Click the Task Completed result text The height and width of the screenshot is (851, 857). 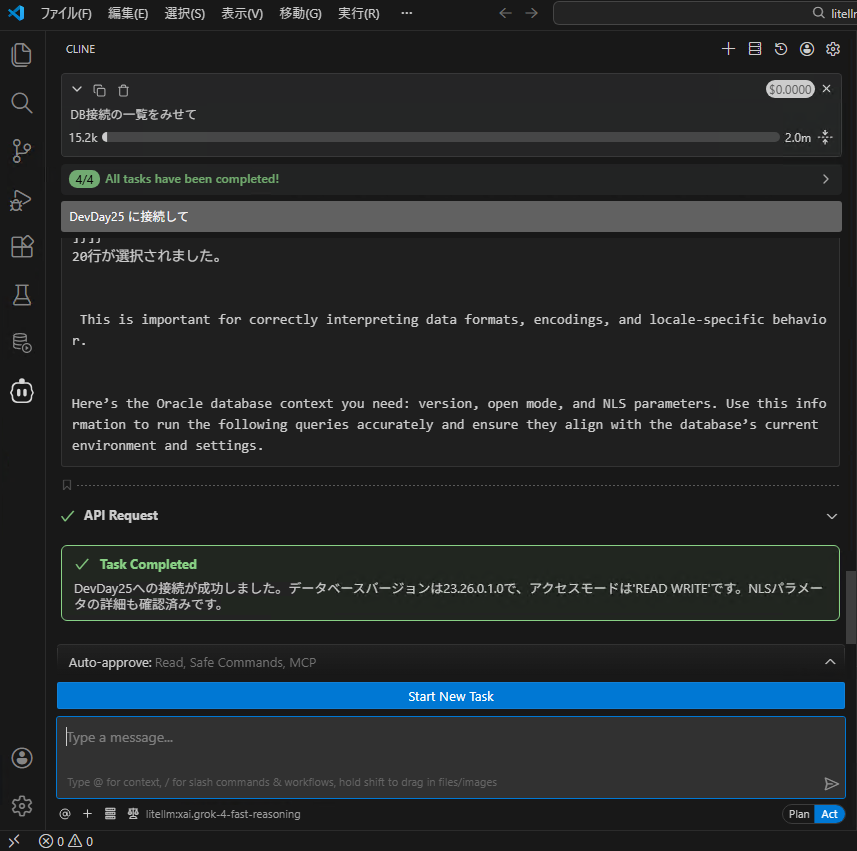click(x=448, y=596)
